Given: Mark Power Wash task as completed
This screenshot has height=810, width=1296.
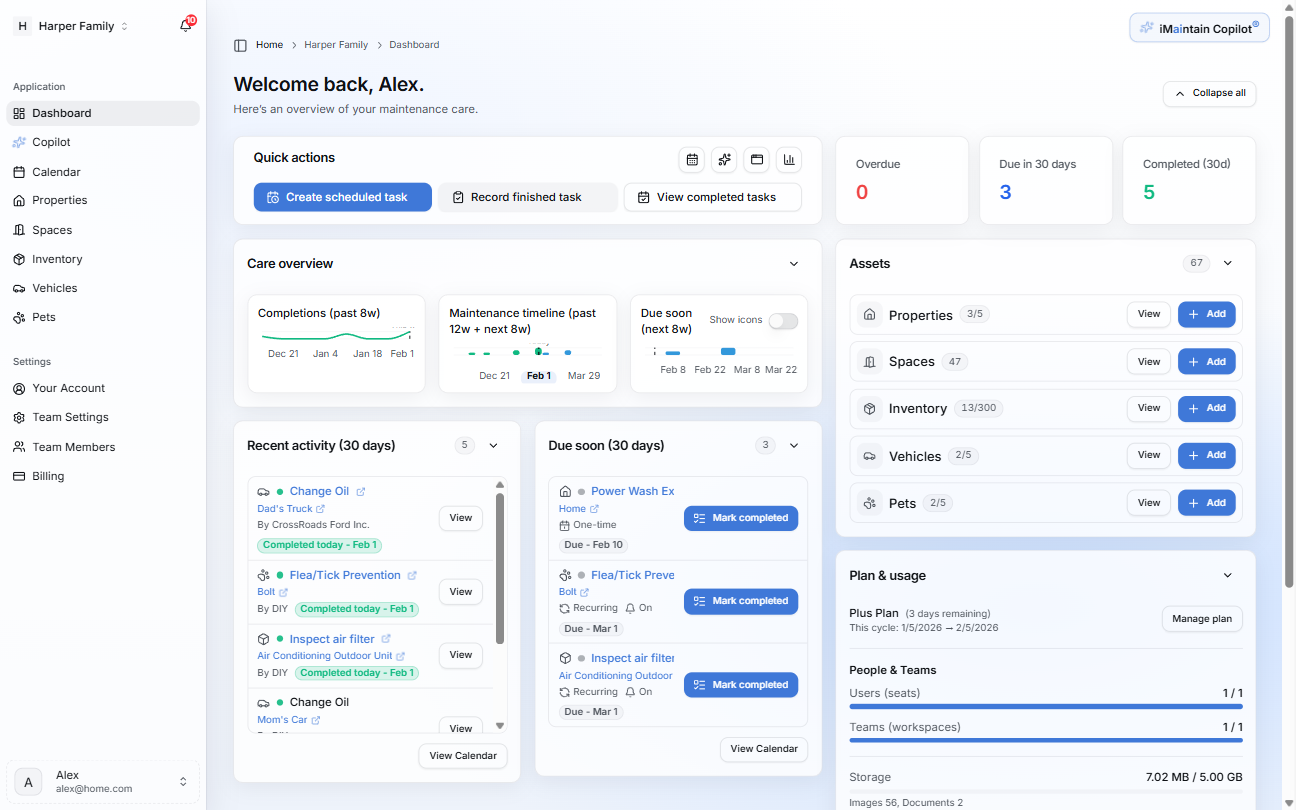Looking at the screenshot, I should pyautogui.click(x=741, y=518).
